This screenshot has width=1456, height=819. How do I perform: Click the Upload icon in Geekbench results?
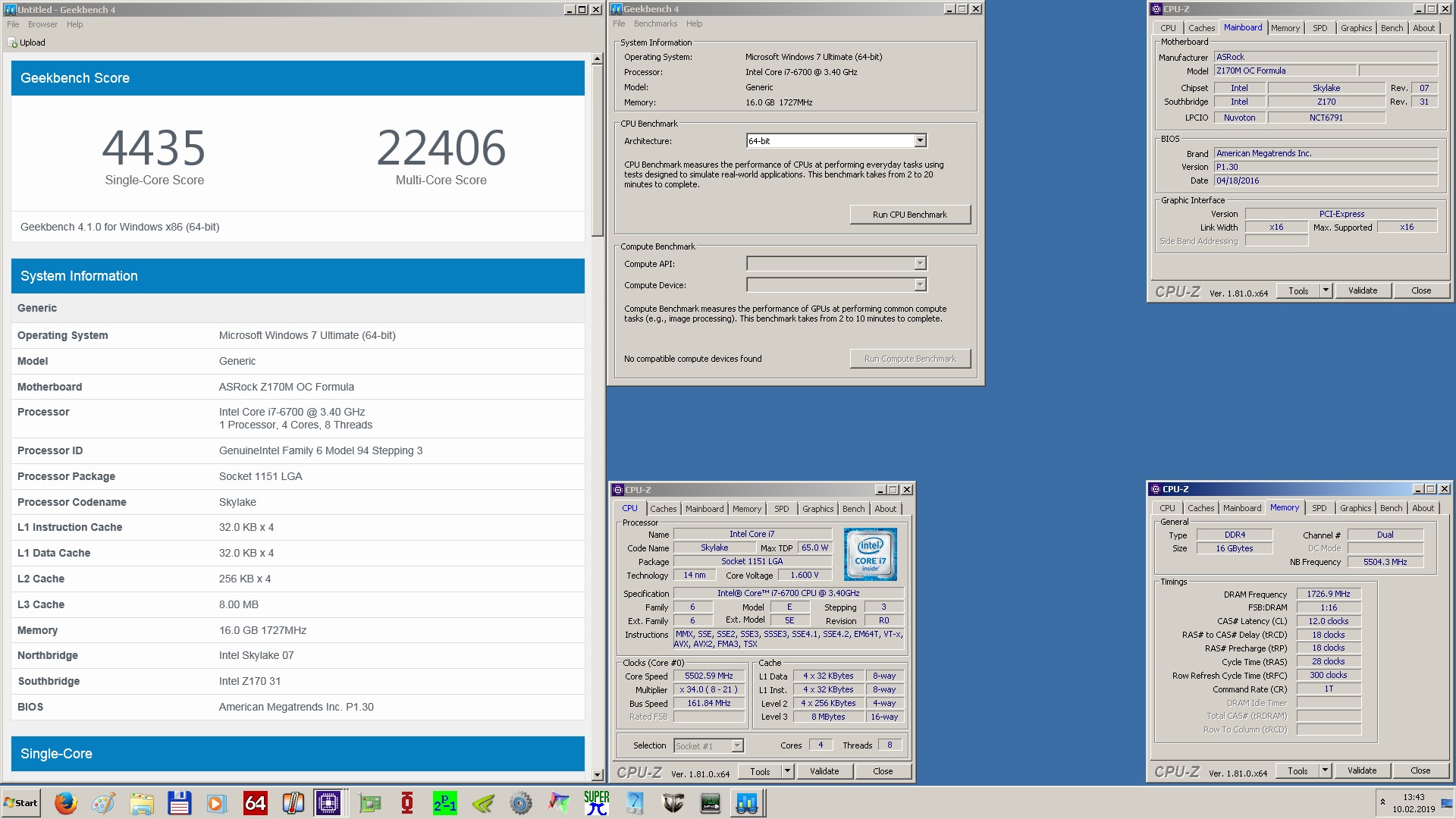(12, 43)
